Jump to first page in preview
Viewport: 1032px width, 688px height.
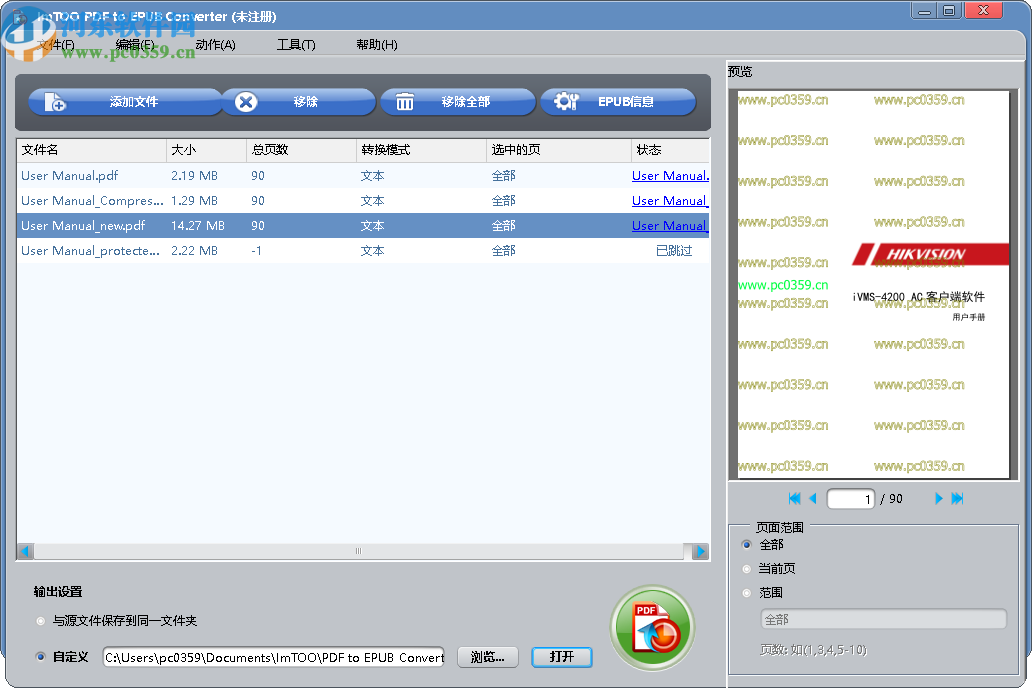793,498
